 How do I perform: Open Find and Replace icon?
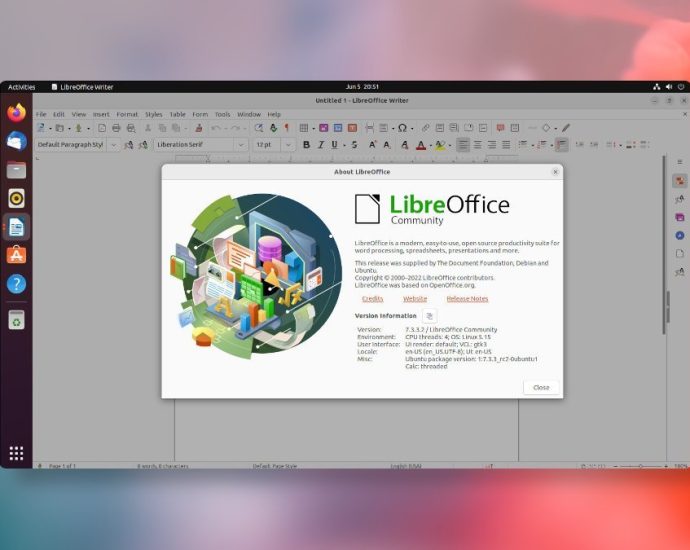pos(259,128)
